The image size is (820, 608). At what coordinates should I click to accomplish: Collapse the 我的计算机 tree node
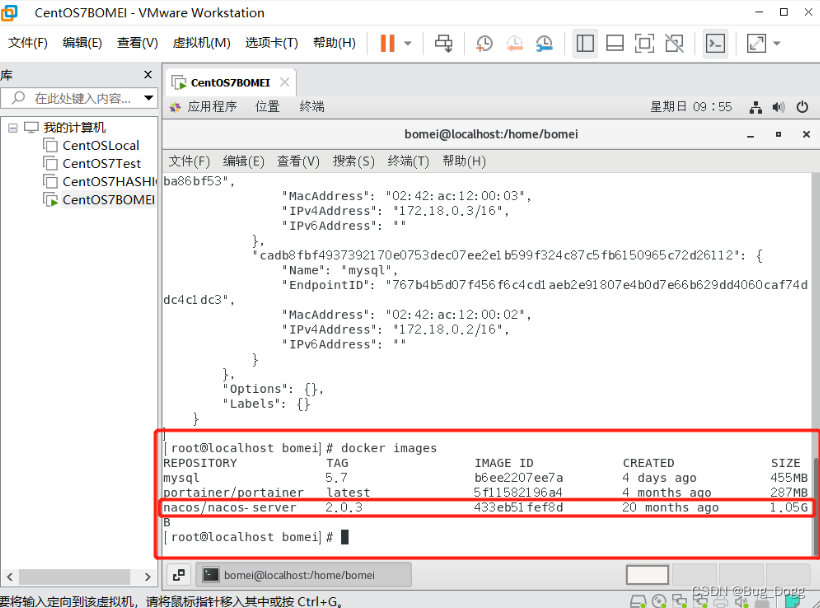point(13,128)
